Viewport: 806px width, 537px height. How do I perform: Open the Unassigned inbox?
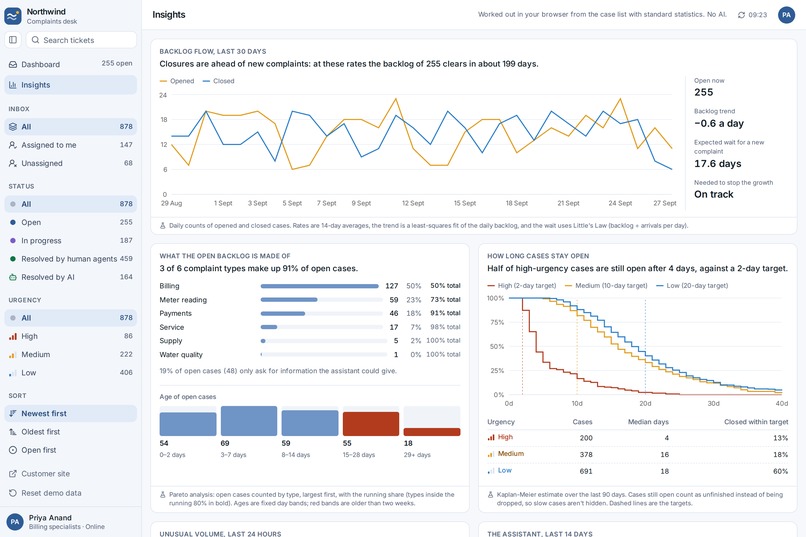71,163
